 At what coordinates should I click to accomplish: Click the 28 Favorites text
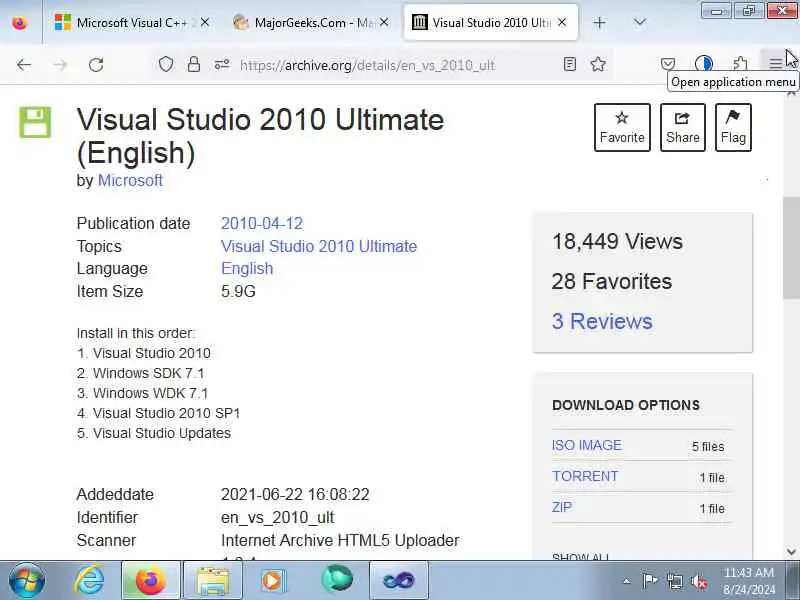point(612,281)
